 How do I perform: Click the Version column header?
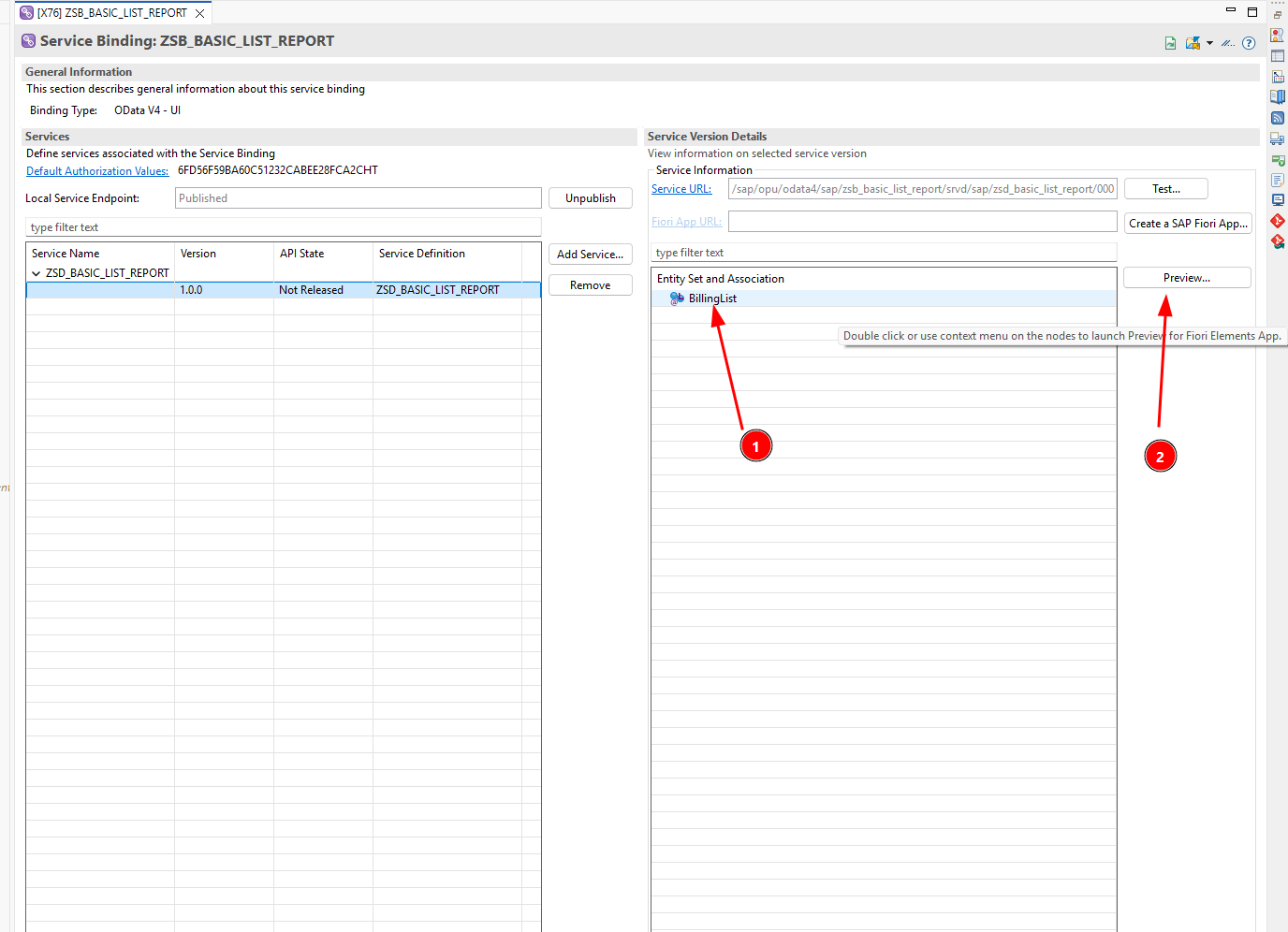(x=225, y=254)
